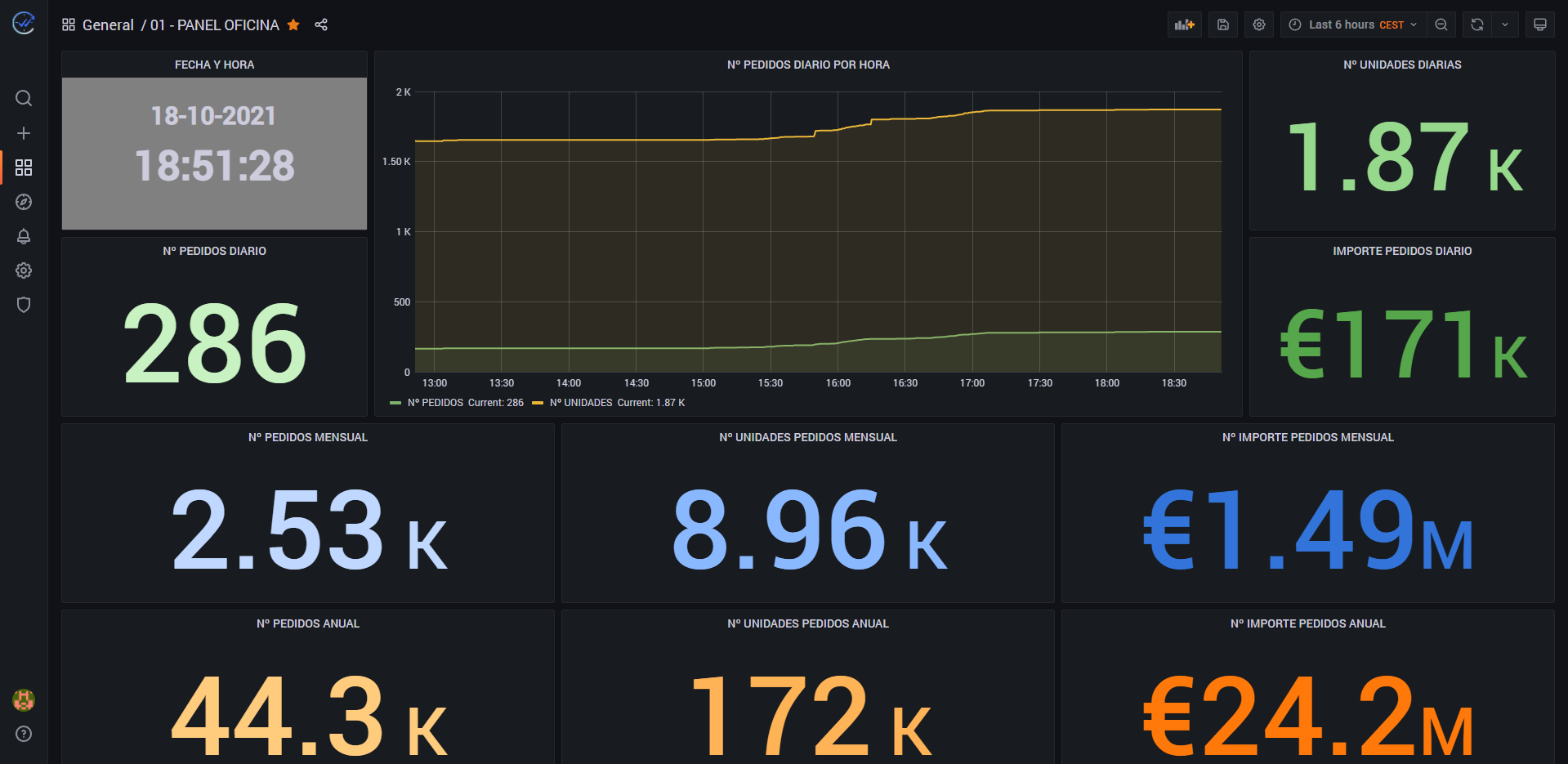Open Nº PEDIDOS DIARIO POR HORA panel menu
This screenshot has height=764, width=1568.
808,65
